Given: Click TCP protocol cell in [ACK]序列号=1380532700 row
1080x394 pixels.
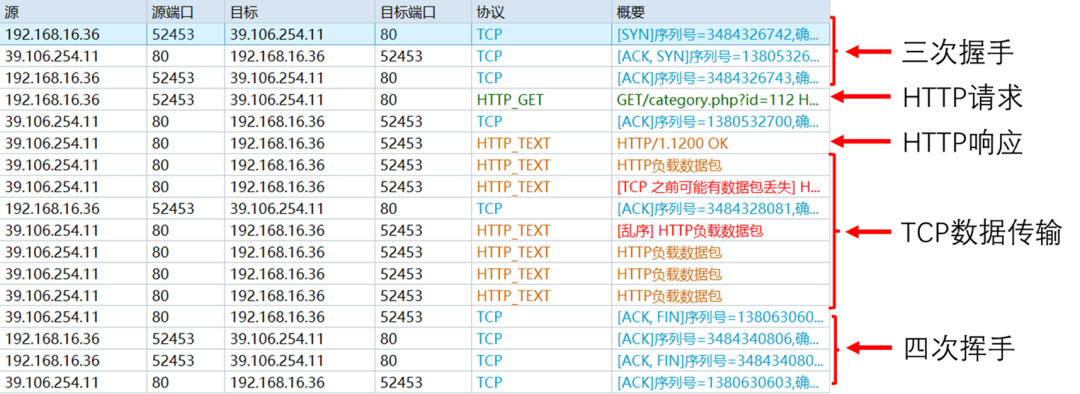Looking at the screenshot, I should point(541,122).
